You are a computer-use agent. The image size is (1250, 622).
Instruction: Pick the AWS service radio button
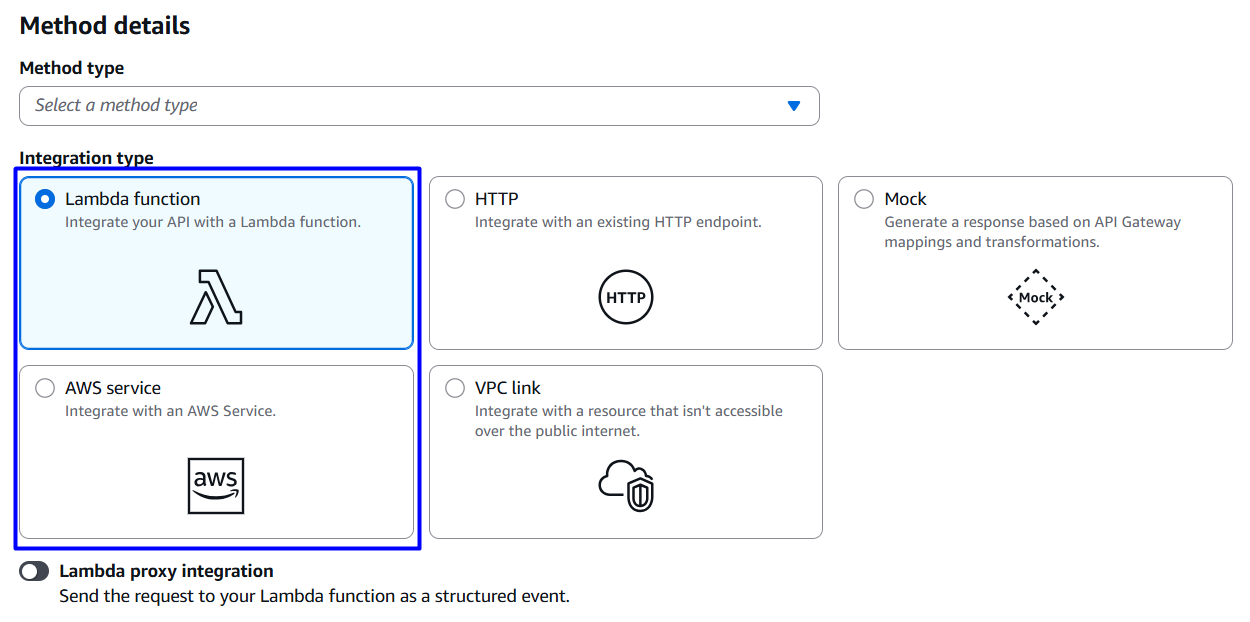tap(45, 388)
